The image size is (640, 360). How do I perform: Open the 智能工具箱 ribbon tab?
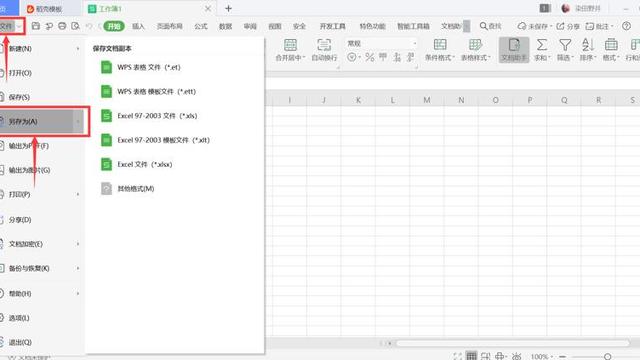413,26
